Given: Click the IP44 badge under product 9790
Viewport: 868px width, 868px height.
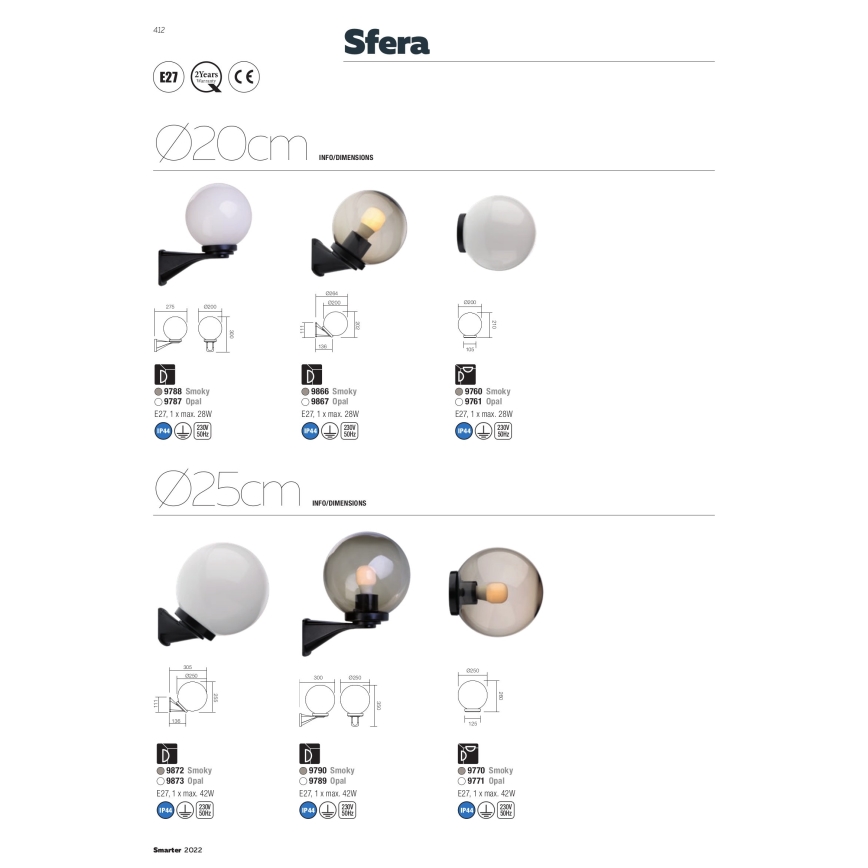Looking at the screenshot, I should 308,811.
